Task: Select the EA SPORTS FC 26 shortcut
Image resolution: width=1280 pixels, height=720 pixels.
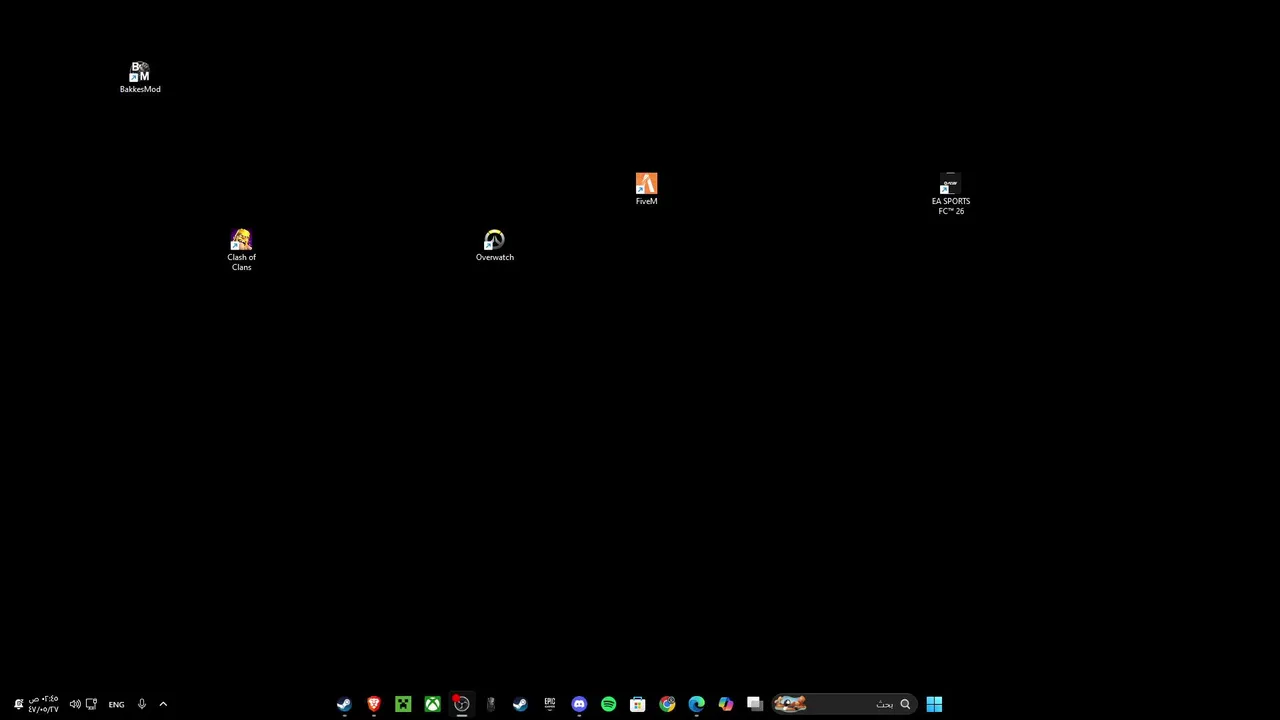Action: [x=950, y=194]
